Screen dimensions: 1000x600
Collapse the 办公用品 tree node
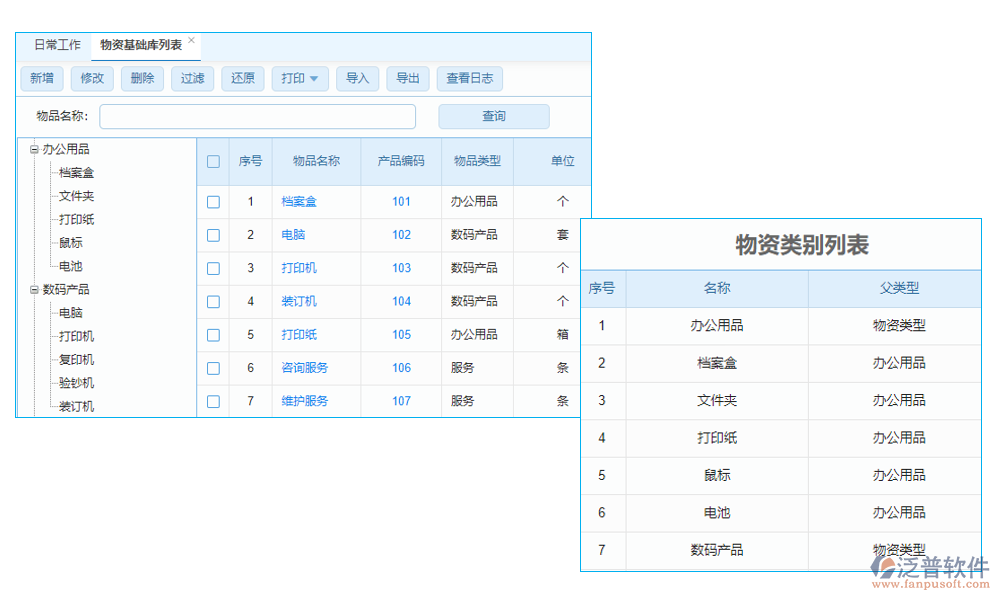click(x=33, y=148)
